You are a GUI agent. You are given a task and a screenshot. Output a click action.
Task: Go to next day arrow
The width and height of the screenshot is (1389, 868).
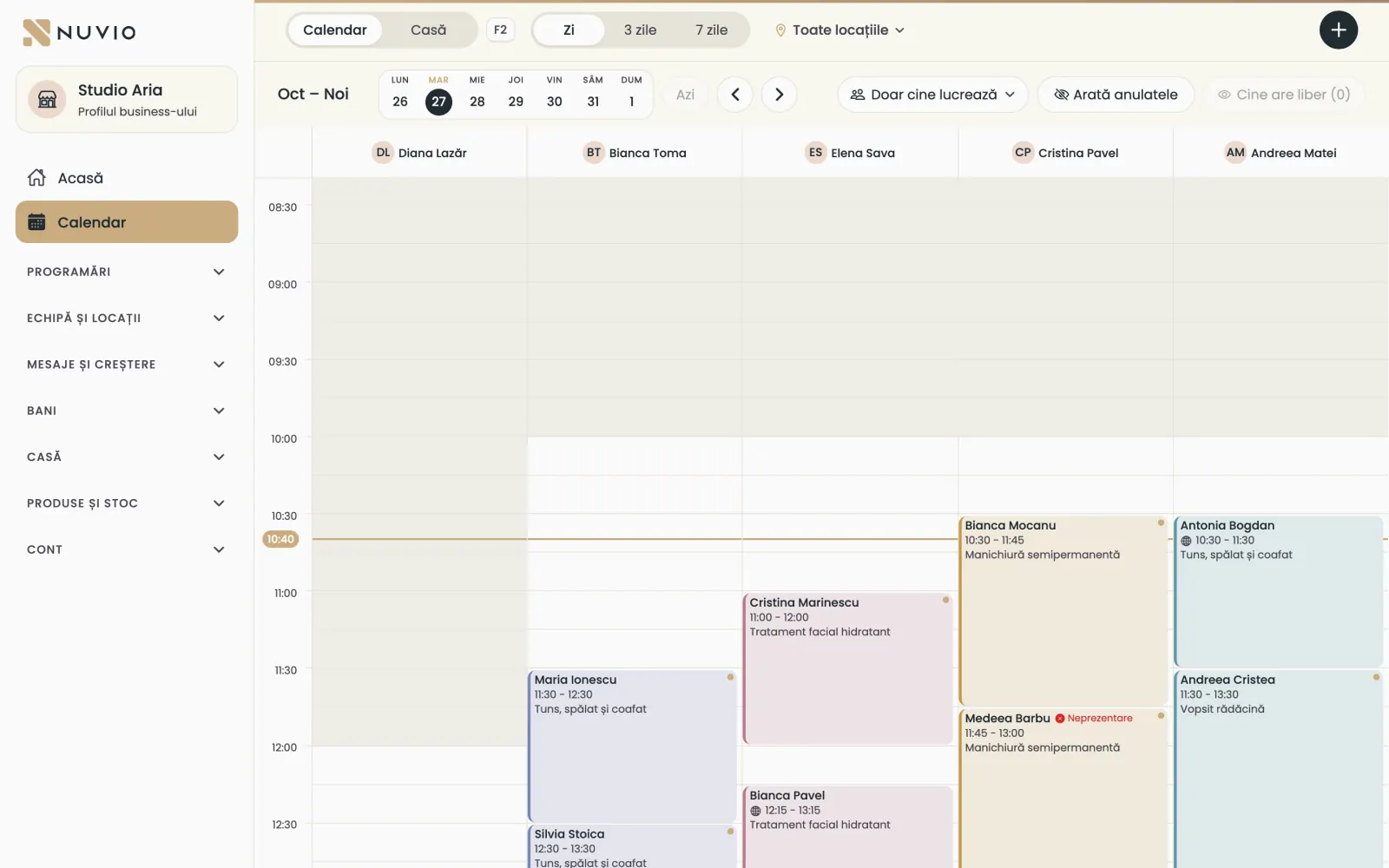pos(780,95)
